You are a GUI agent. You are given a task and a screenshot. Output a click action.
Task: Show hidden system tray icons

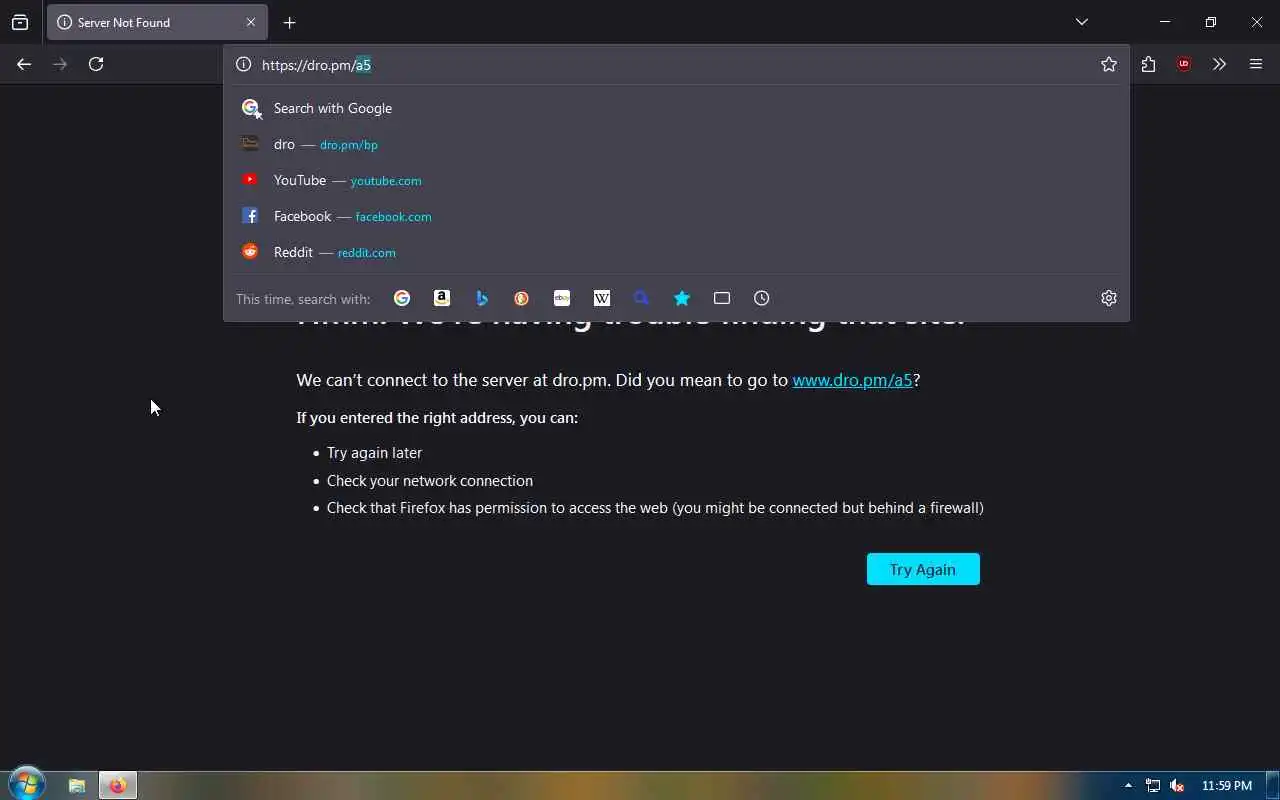point(1129,786)
